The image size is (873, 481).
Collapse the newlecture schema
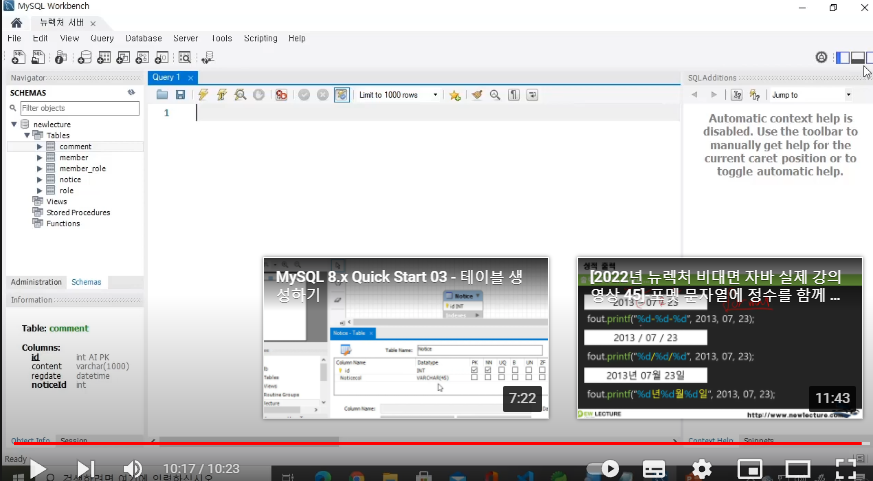pos(14,124)
